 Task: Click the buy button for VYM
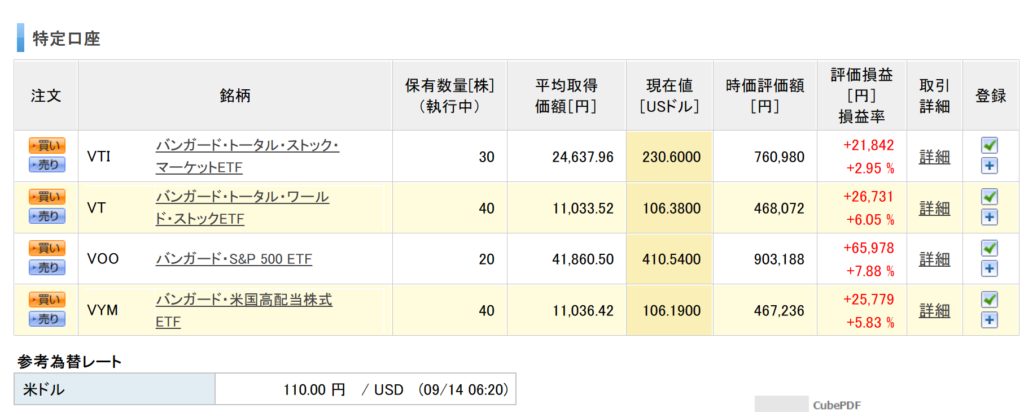click(47, 299)
